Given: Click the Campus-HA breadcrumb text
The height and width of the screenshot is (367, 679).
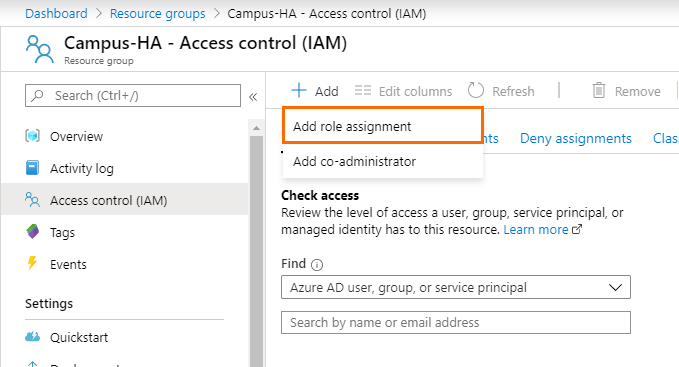Looking at the screenshot, I should tap(327, 13).
